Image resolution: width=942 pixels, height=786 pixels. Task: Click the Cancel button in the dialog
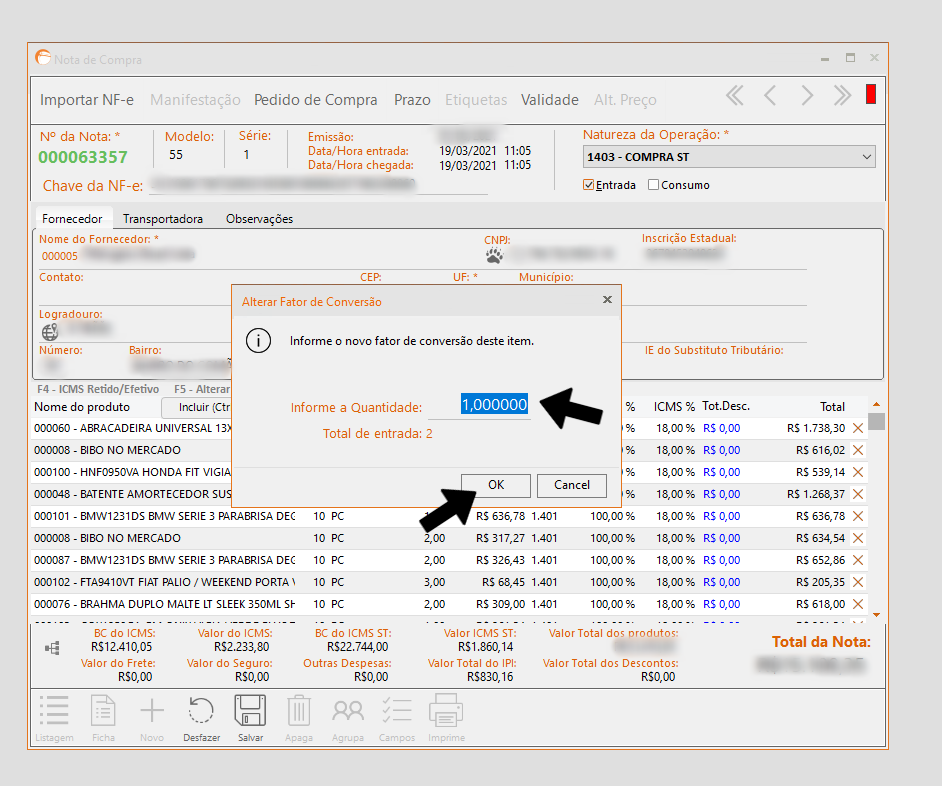point(571,485)
